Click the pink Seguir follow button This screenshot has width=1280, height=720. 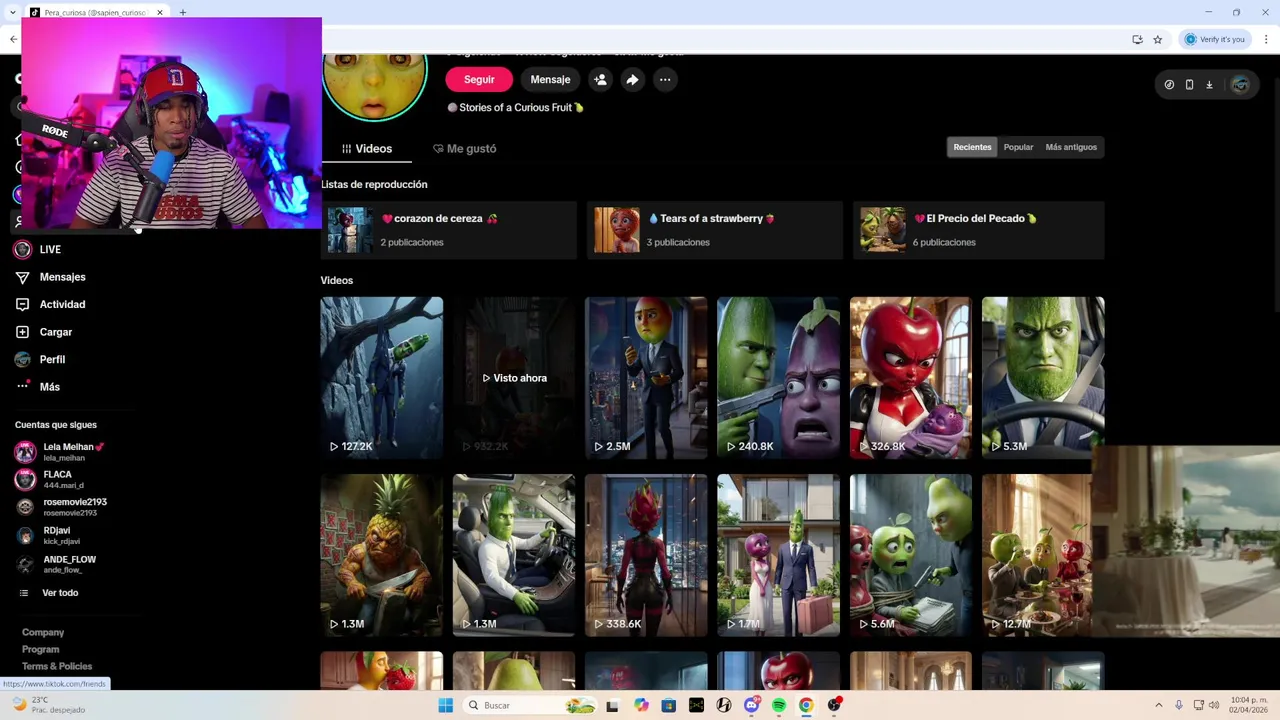[479, 80]
